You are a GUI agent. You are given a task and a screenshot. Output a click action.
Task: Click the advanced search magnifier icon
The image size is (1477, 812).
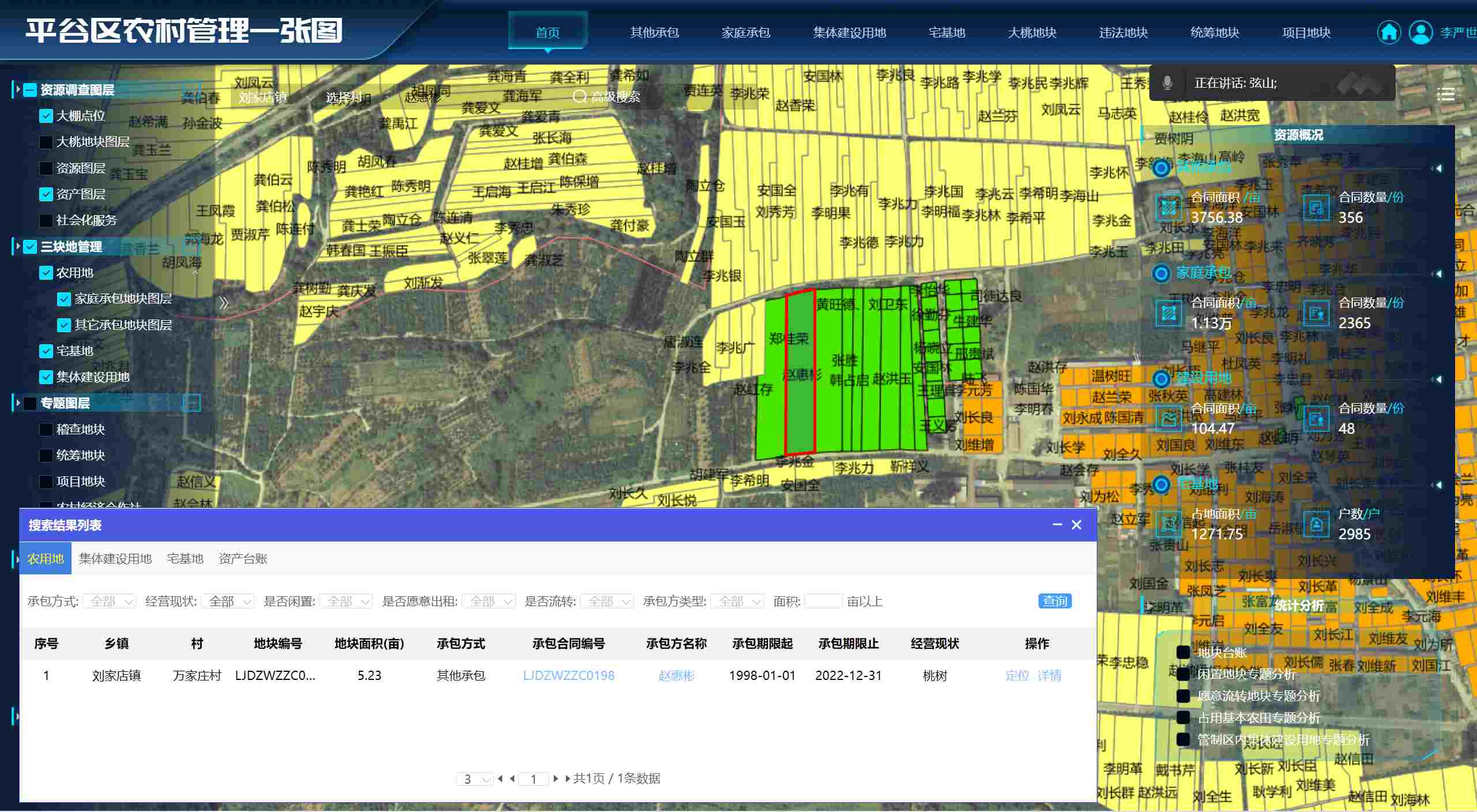click(579, 97)
